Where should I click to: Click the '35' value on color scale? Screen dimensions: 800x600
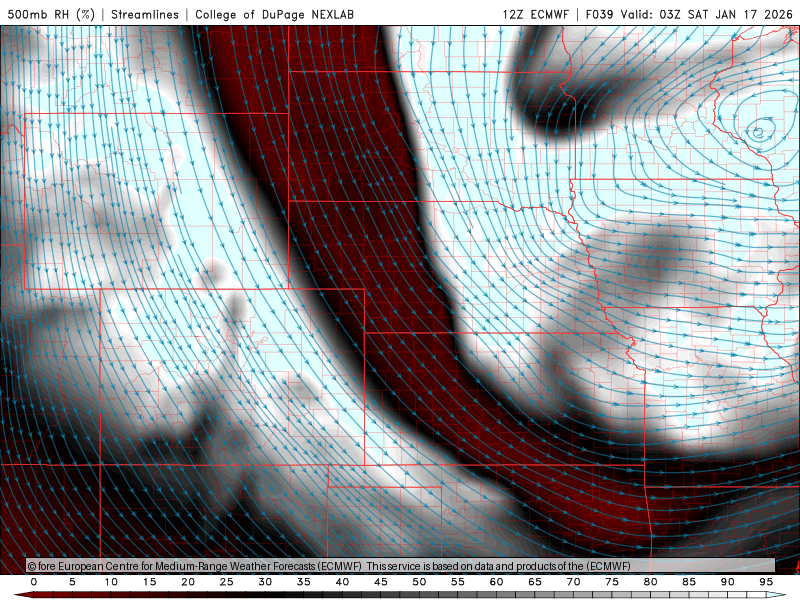tap(304, 582)
